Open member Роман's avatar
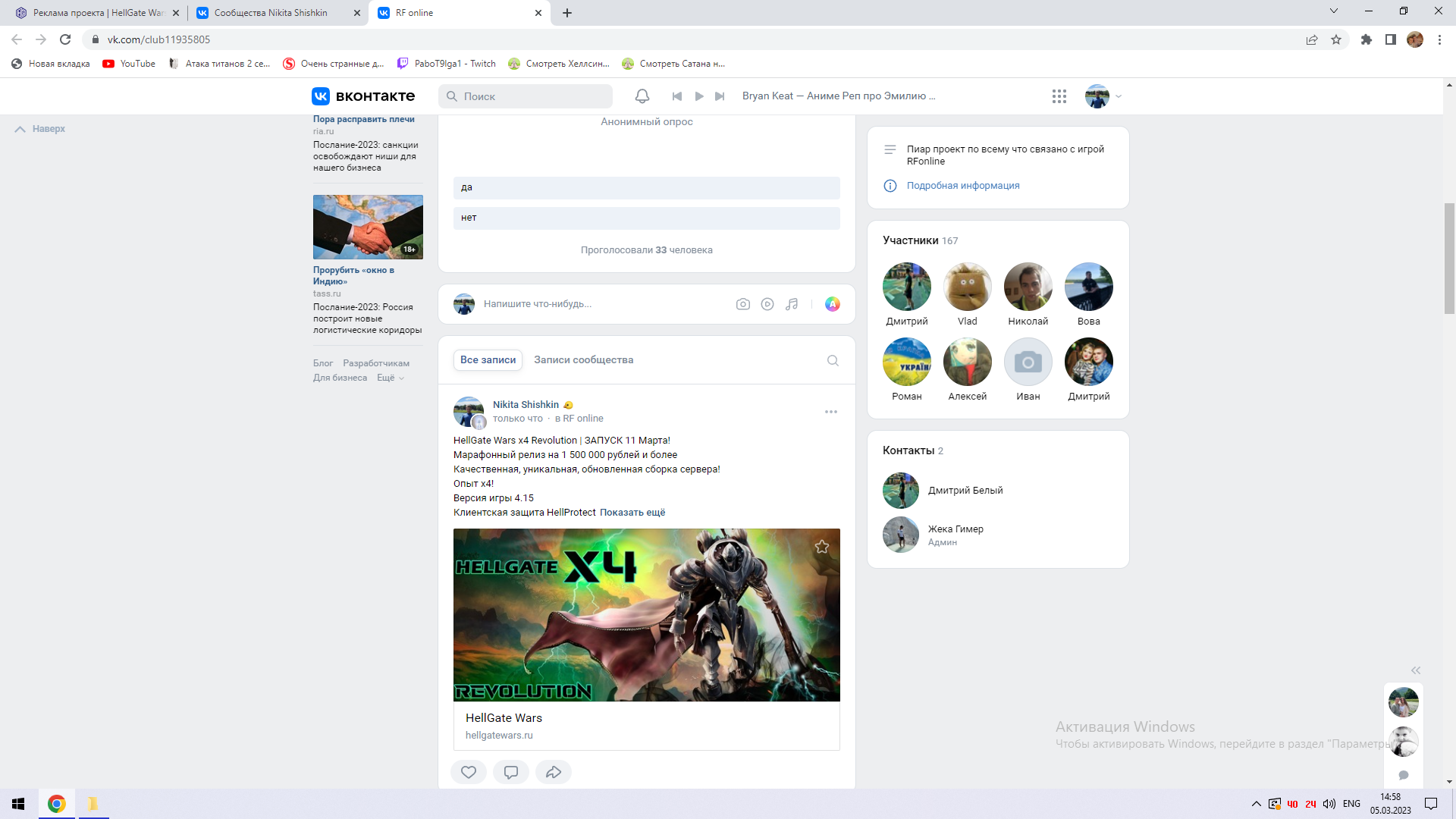The height and width of the screenshot is (819, 1456). click(907, 362)
